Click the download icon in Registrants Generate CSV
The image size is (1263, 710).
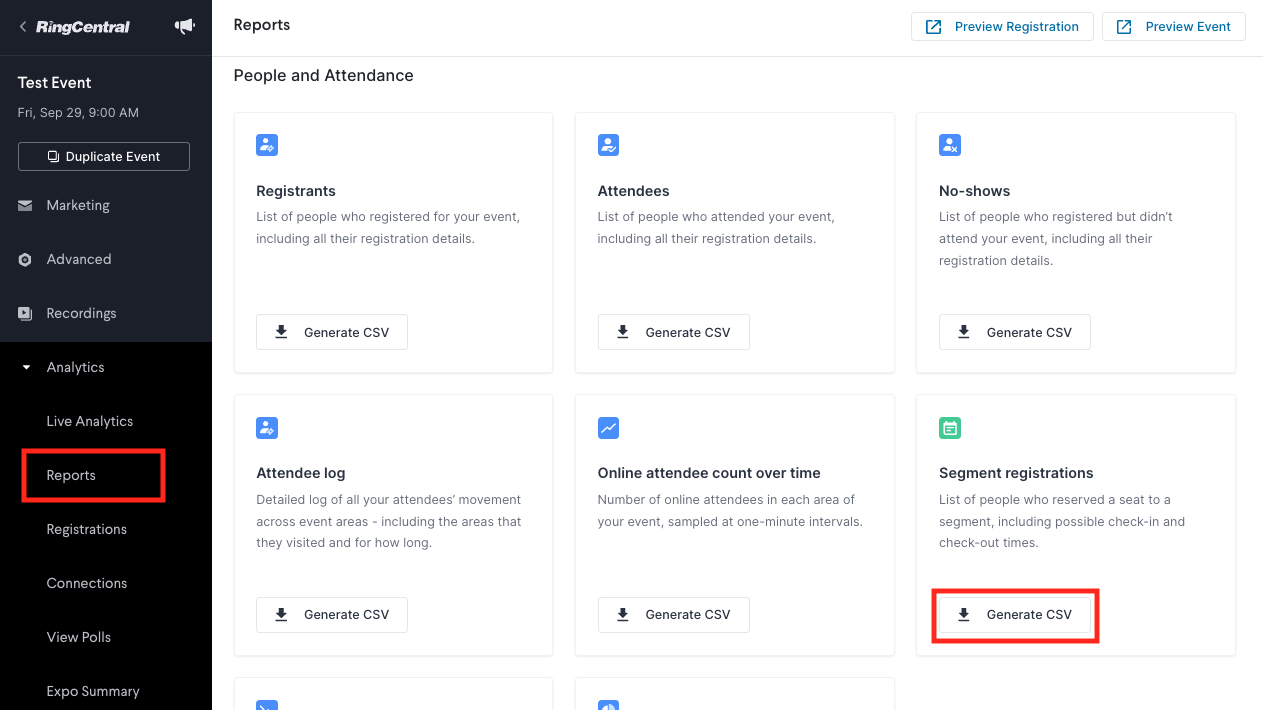pyautogui.click(x=282, y=332)
